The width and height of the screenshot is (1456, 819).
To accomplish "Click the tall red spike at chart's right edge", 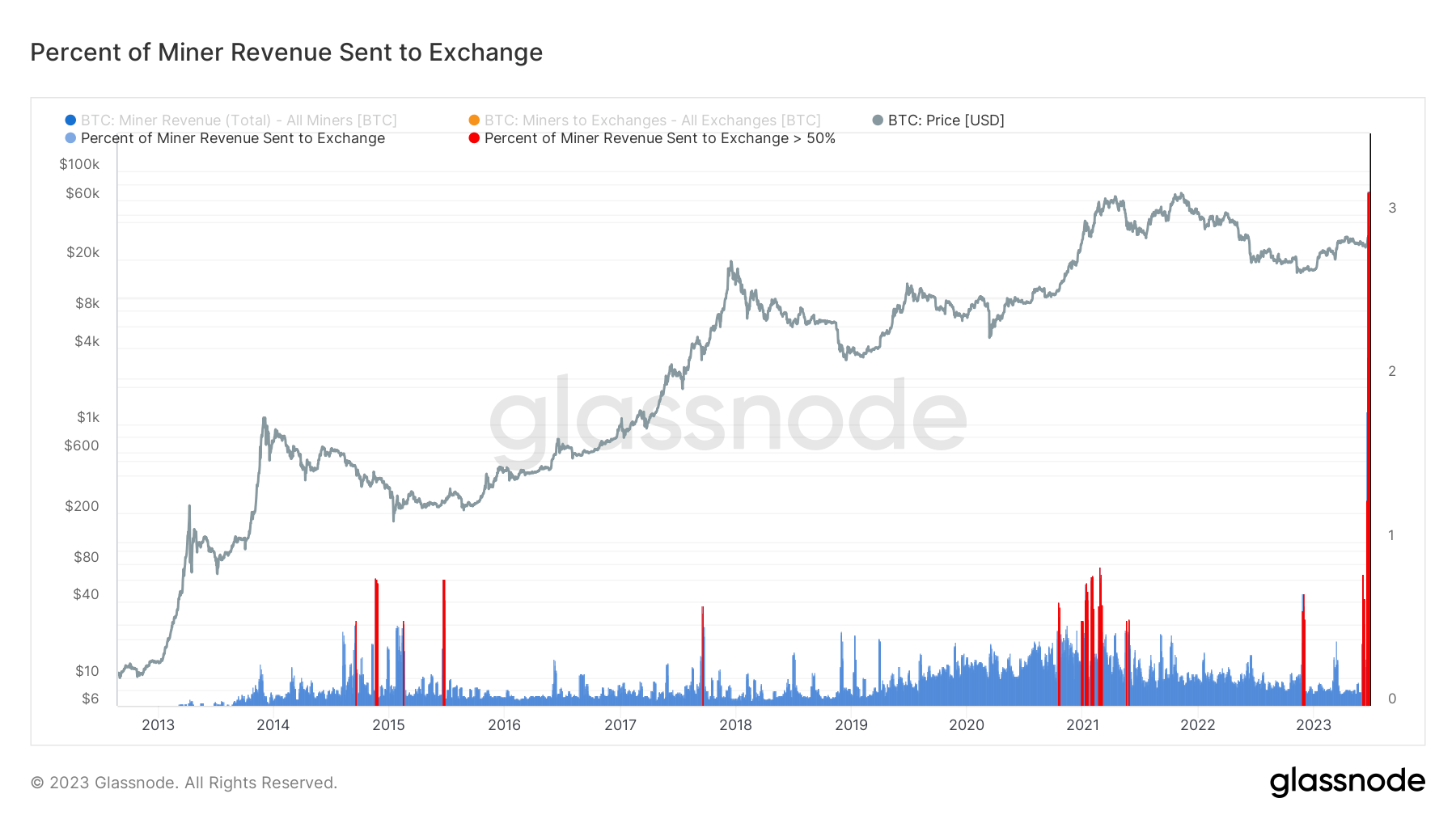I will 1368,449.
